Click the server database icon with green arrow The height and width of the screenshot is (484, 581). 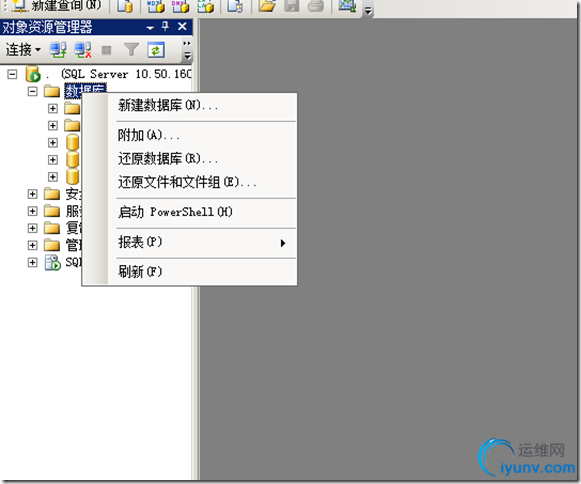pos(33,74)
